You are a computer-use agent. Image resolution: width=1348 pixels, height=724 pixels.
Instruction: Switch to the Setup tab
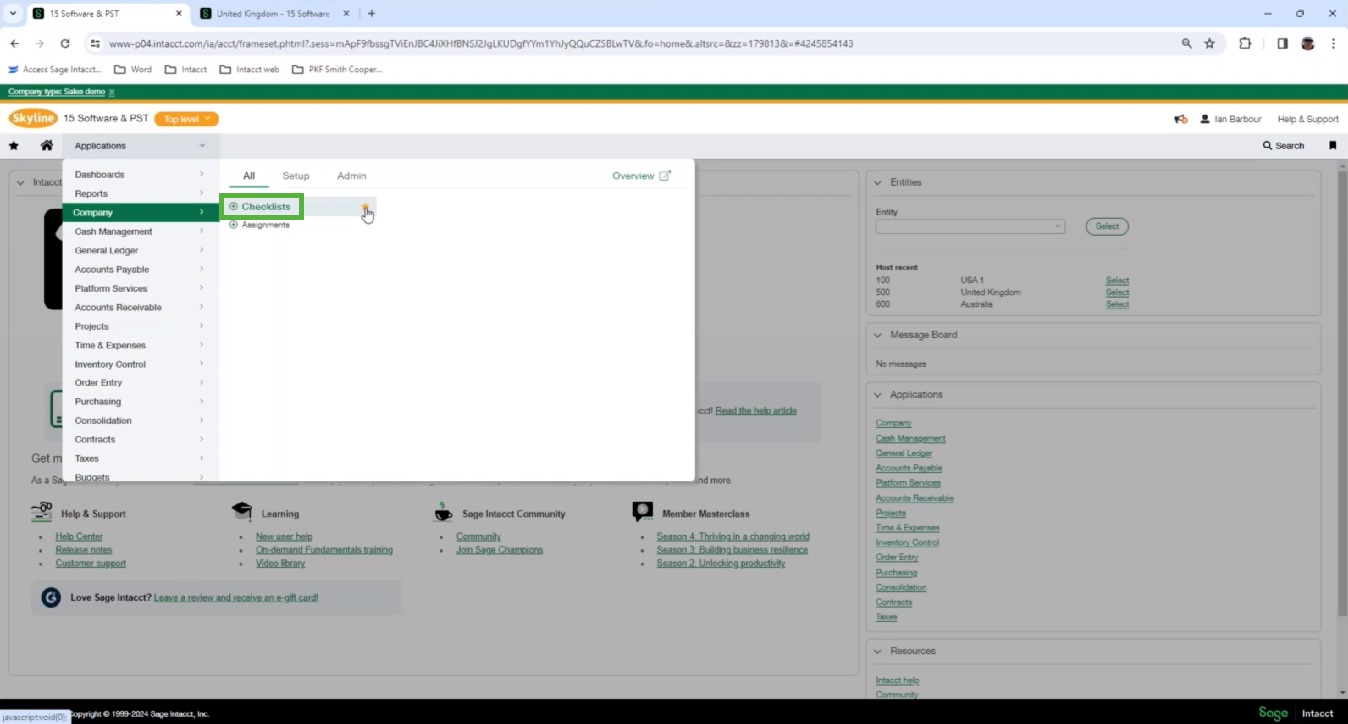pos(295,176)
